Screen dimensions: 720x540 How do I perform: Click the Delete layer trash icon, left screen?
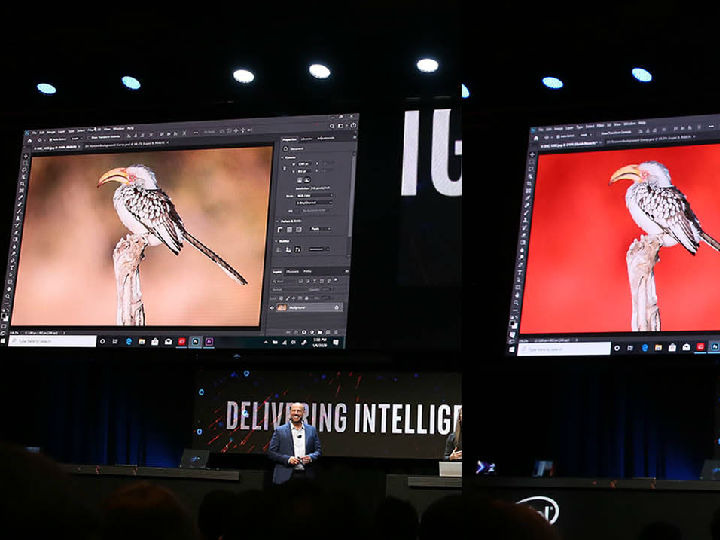tap(336, 332)
